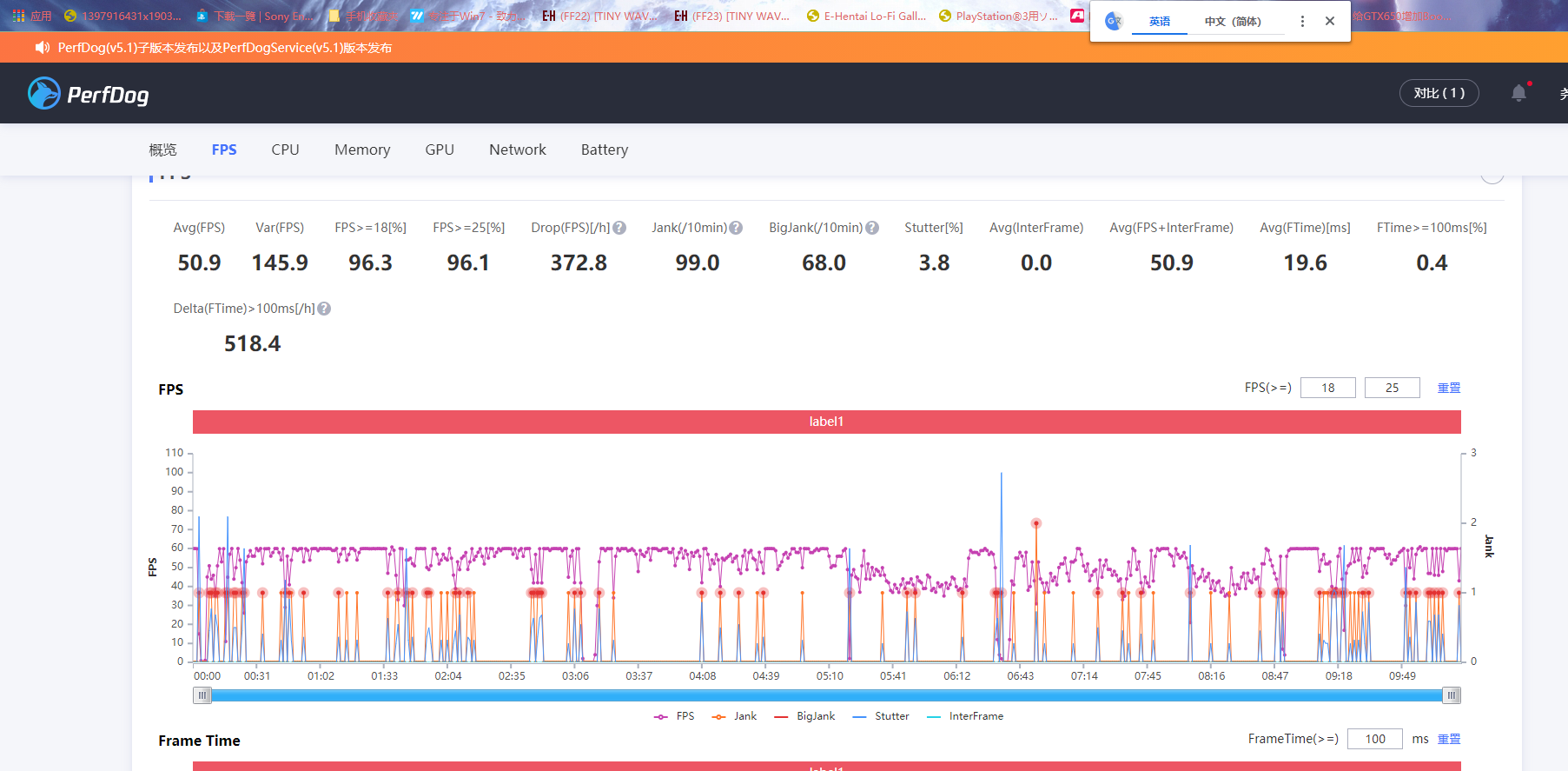Click the announcement speaker icon
This screenshot has height=771, width=1568.
[x=42, y=48]
